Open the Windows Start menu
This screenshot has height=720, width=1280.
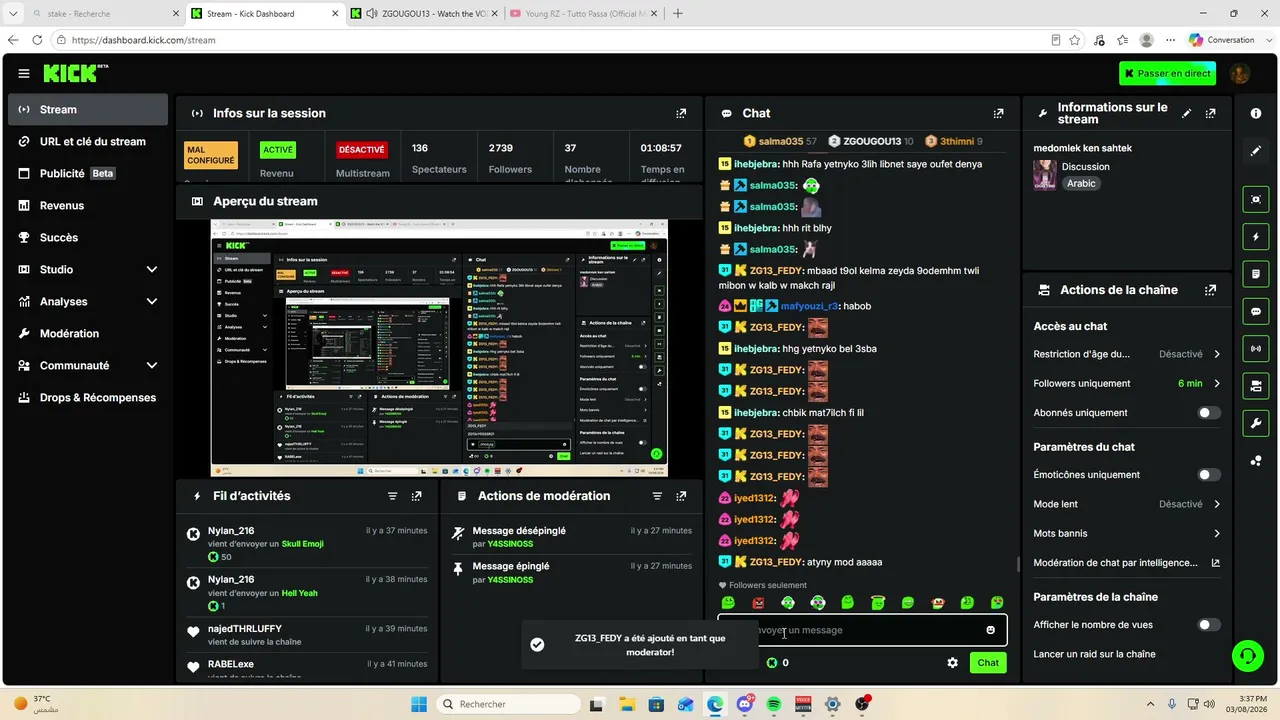[419, 704]
